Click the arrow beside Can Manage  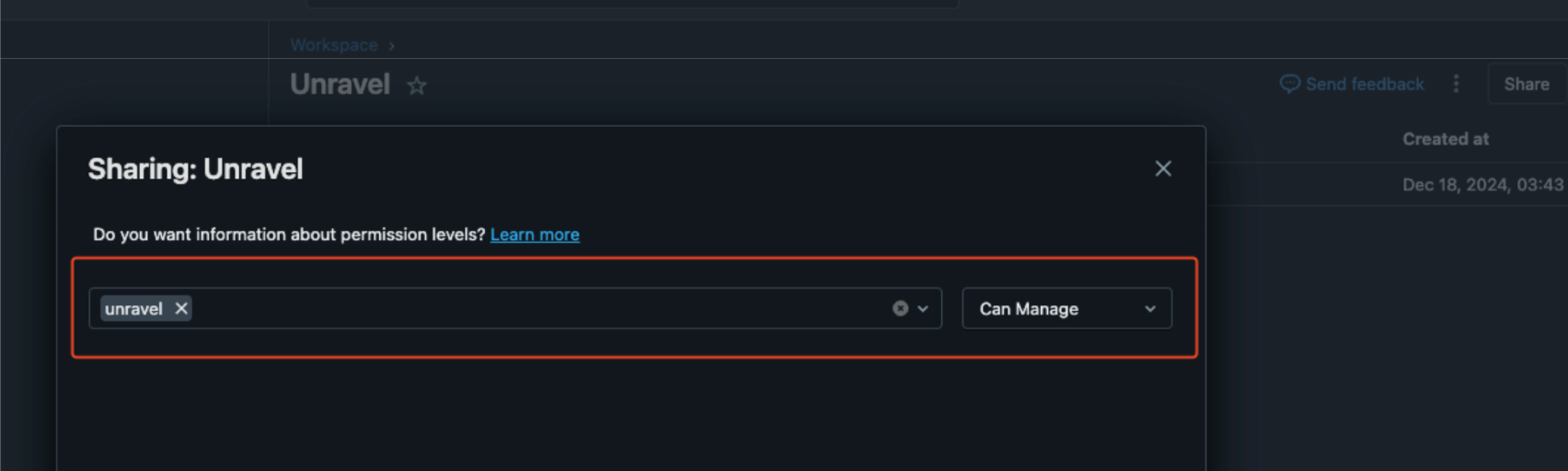pyautogui.click(x=1149, y=309)
